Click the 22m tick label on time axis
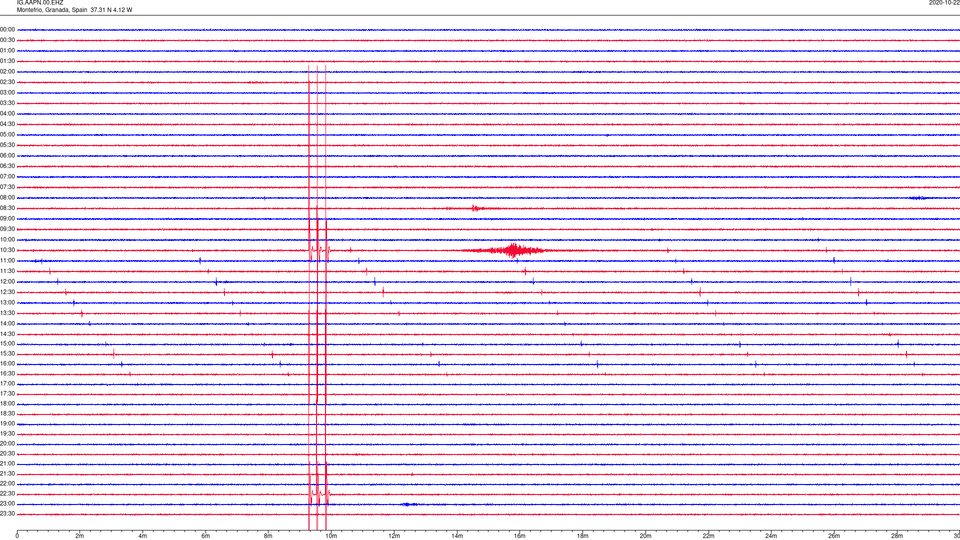This screenshot has height=540, width=960. pyautogui.click(x=708, y=536)
